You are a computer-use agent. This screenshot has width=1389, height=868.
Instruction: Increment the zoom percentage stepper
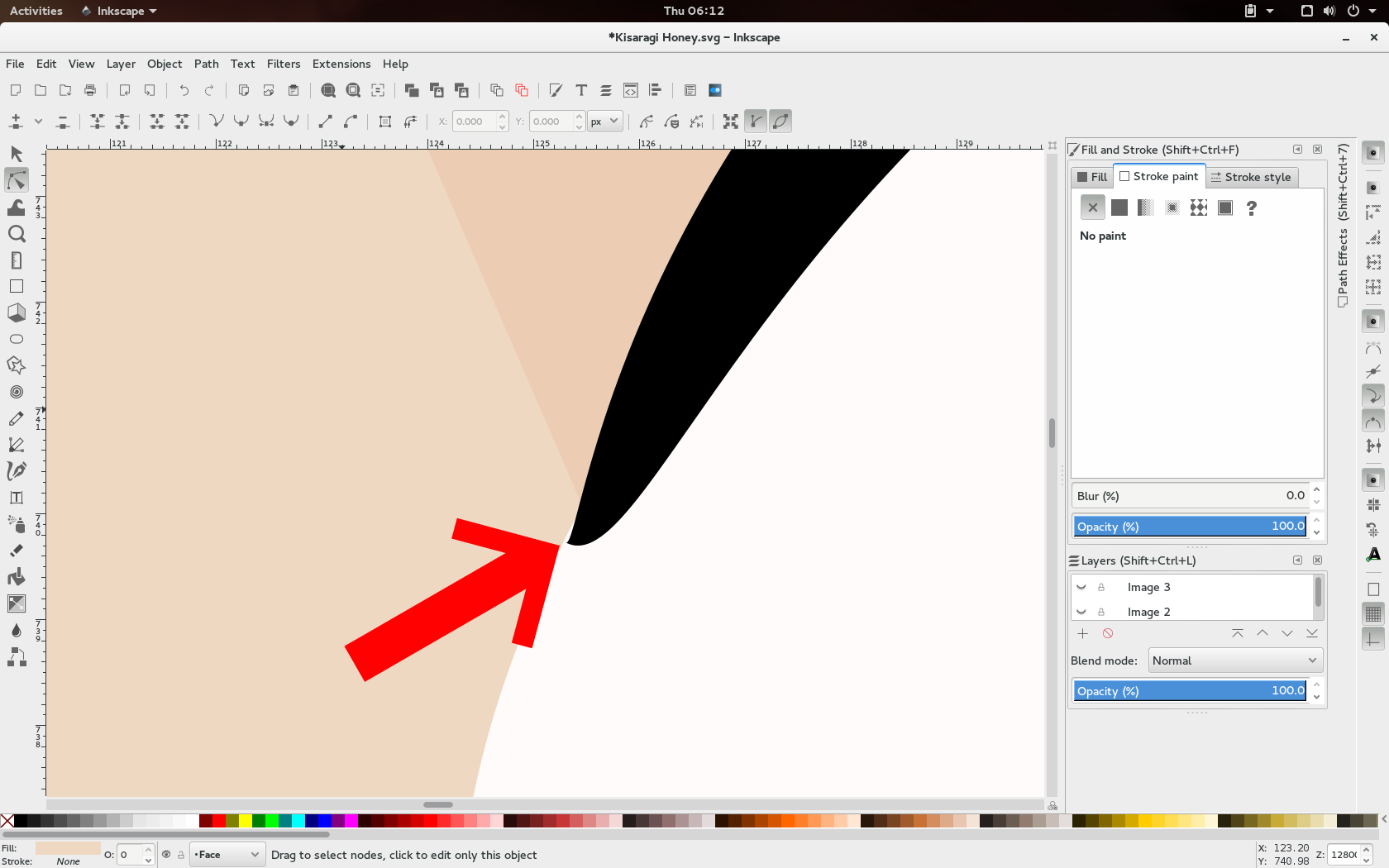(1367, 849)
